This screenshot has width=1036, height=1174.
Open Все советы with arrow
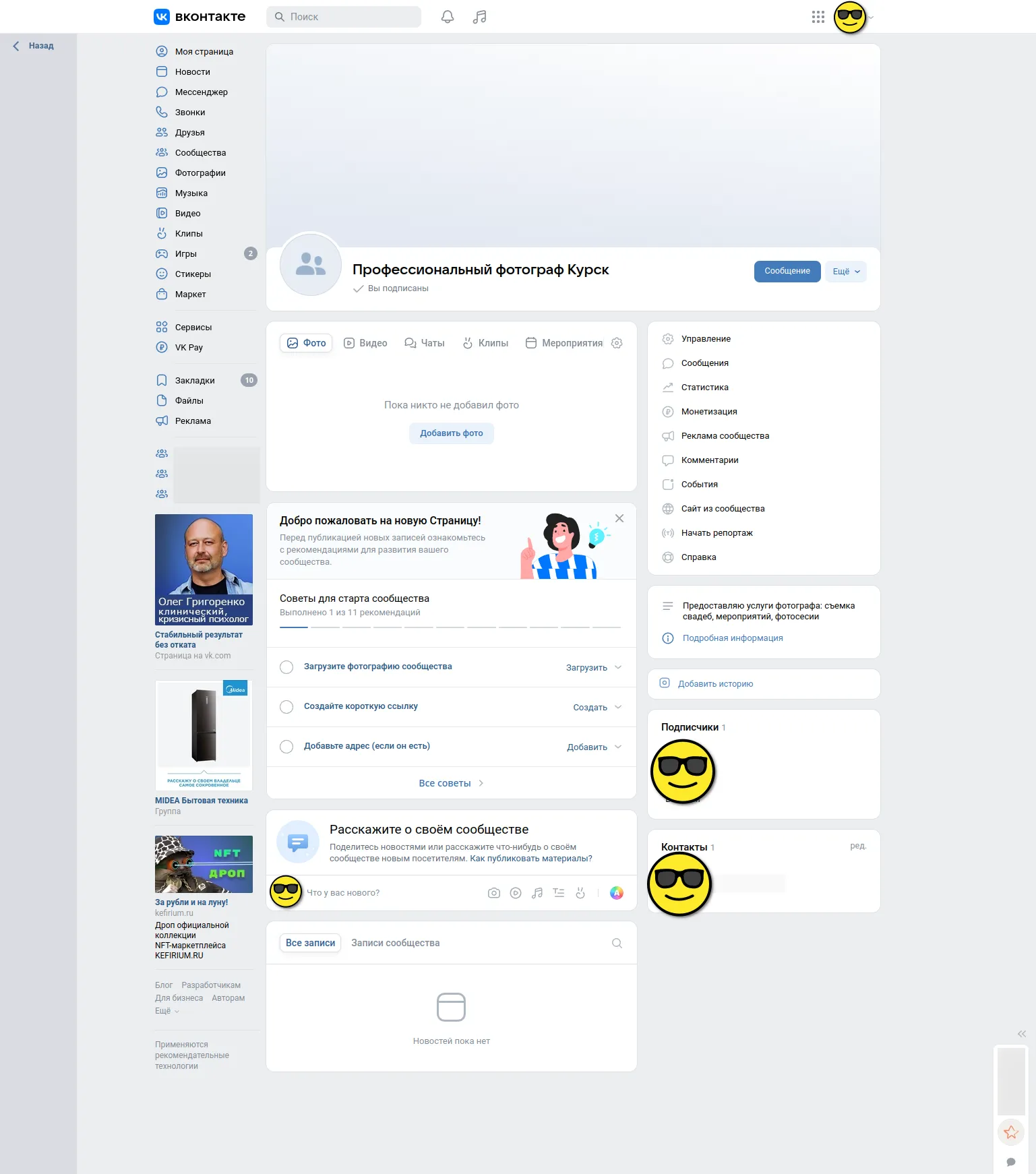coord(452,783)
